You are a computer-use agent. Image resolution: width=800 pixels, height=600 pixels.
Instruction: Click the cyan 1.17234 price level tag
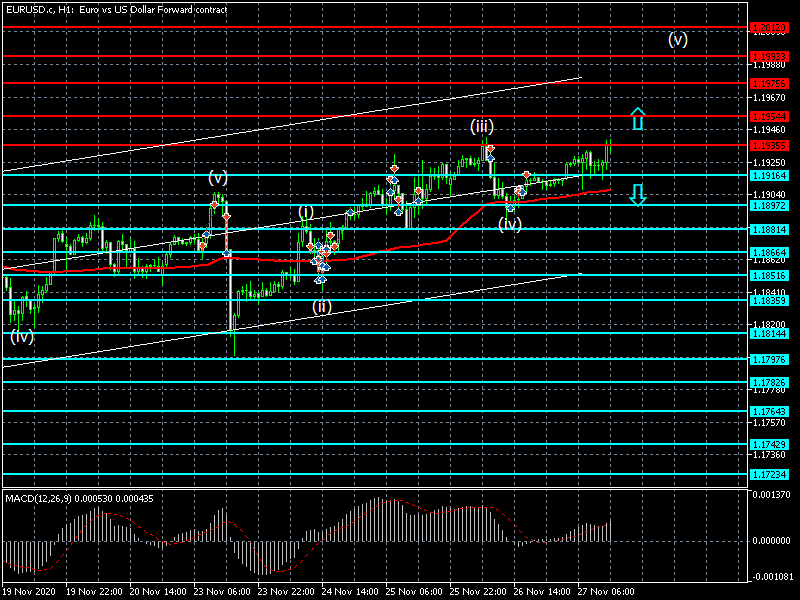(x=769, y=474)
